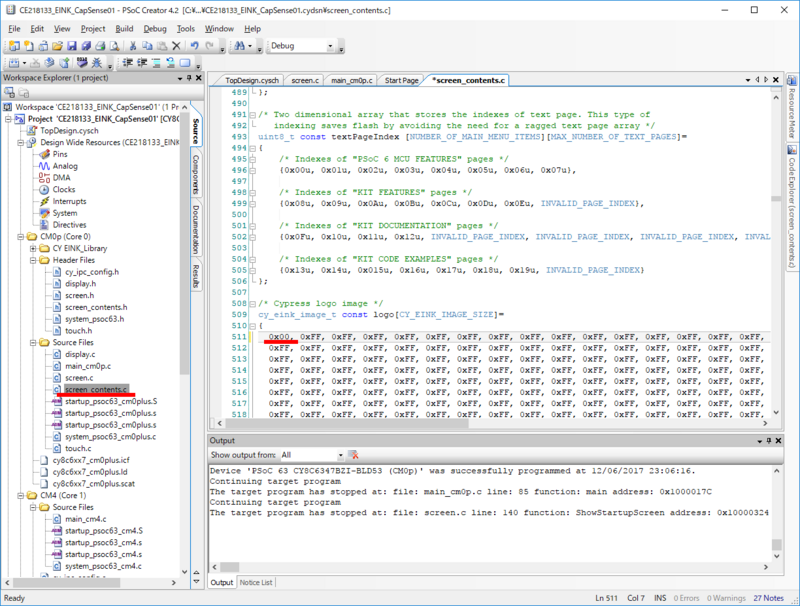Pin the Workspace Explorer panel
This screenshot has width=800, height=606.
click(x=189, y=78)
